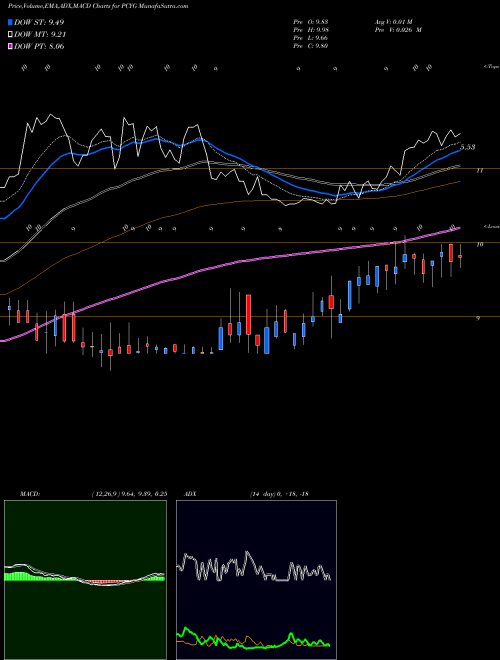Screen dimensions: 500x660
Task: Click the 5.53 label on the blue EMA line
Action: [x=468, y=147]
